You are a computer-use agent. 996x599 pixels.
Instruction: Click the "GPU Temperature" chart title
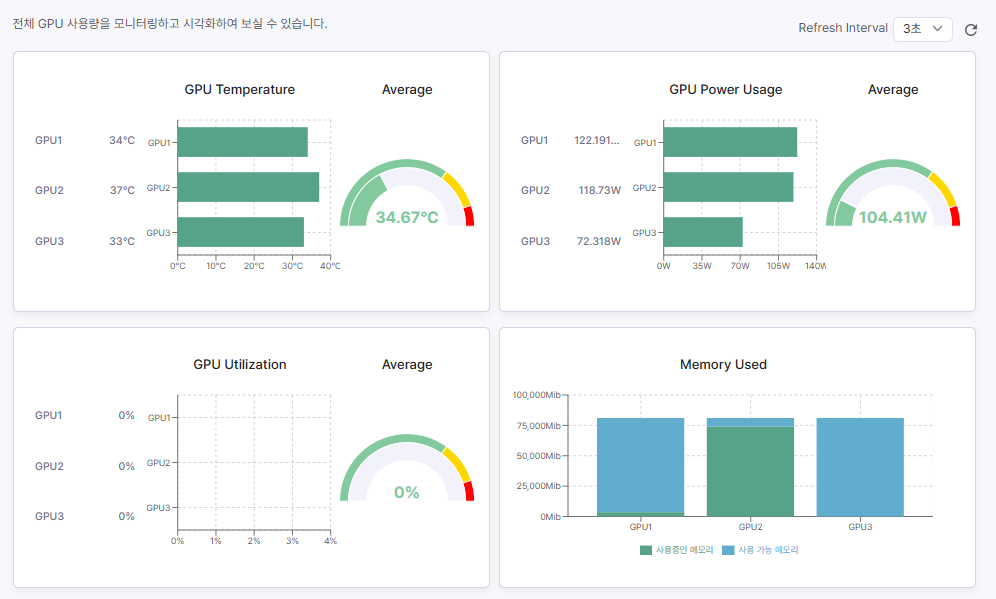(239, 90)
